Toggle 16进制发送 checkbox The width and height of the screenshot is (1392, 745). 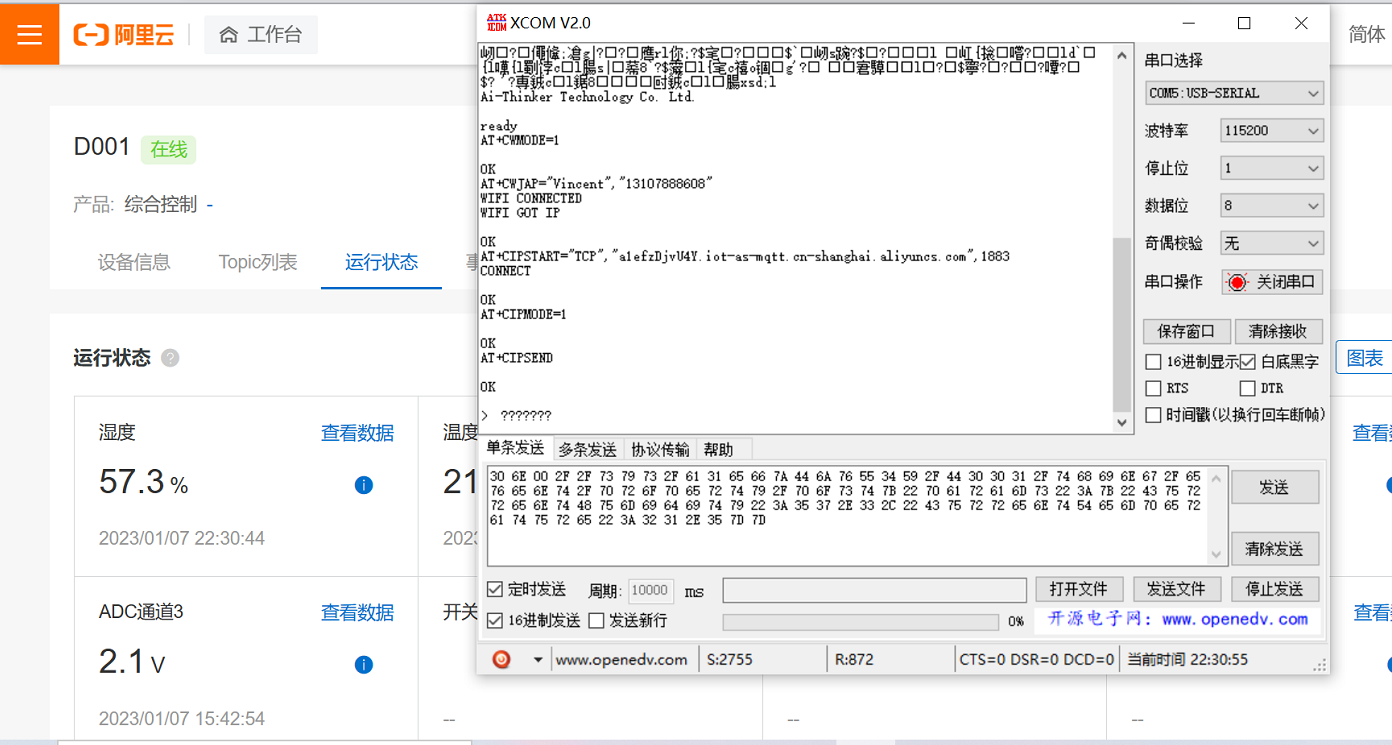point(494,621)
